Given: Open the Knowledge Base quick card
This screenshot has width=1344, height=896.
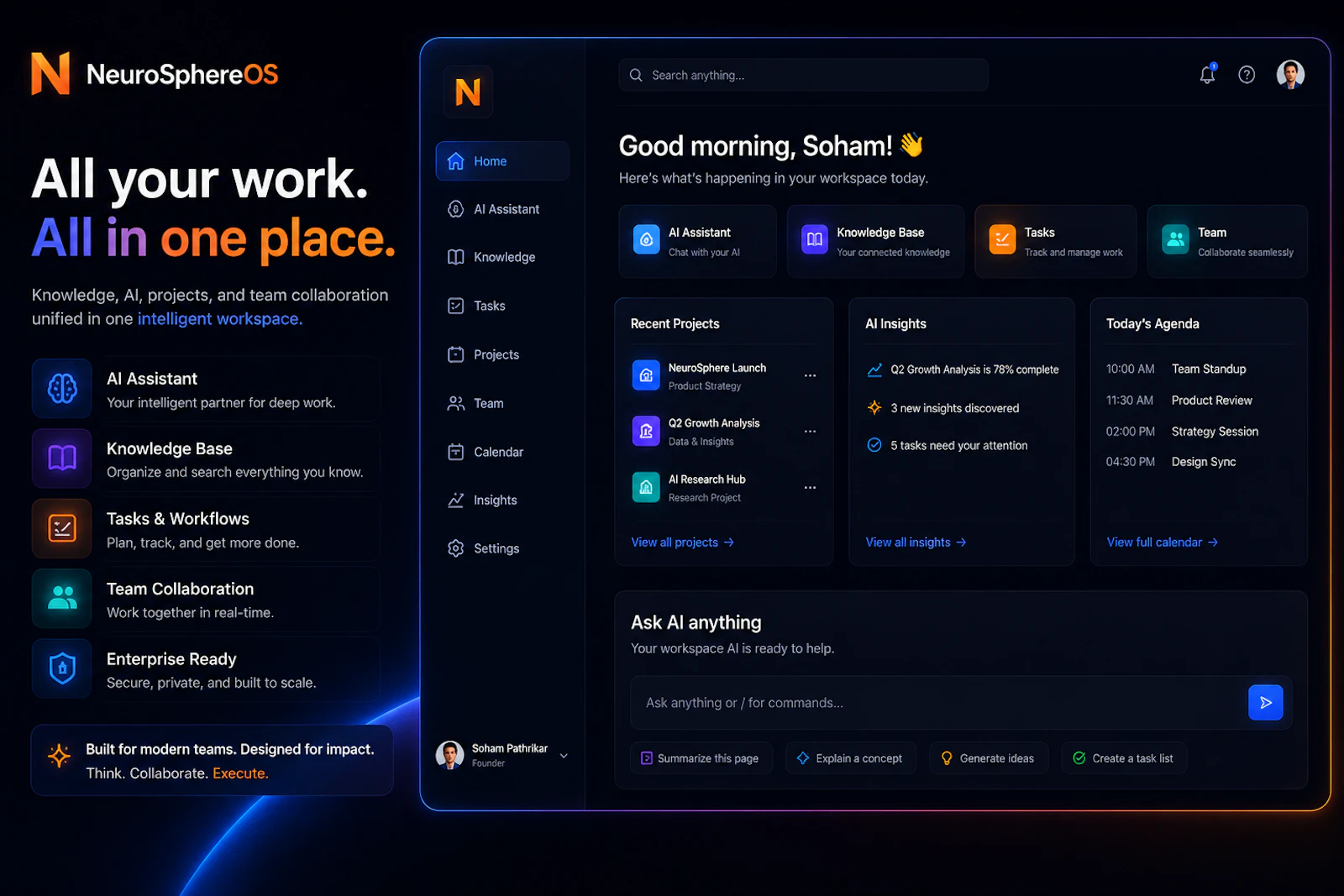Looking at the screenshot, I should pos(875,241).
